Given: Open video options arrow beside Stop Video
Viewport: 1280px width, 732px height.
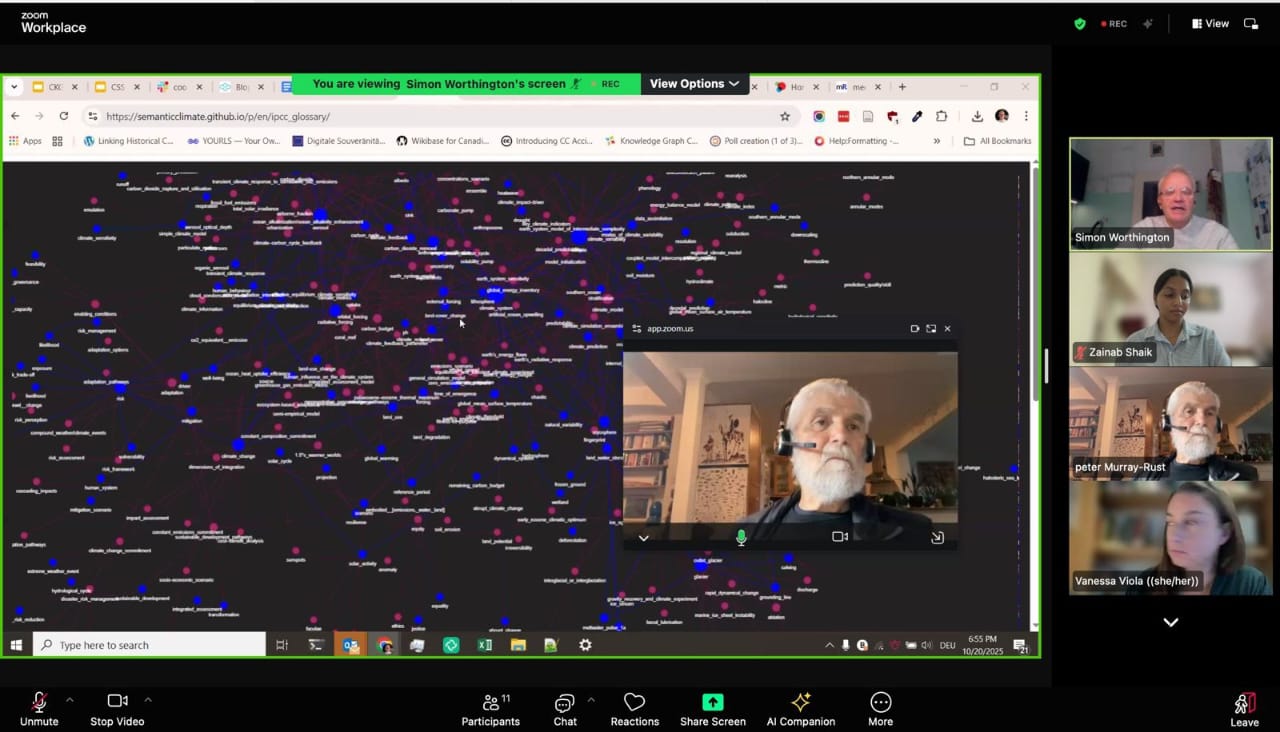Looking at the screenshot, I should pyautogui.click(x=148, y=700).
